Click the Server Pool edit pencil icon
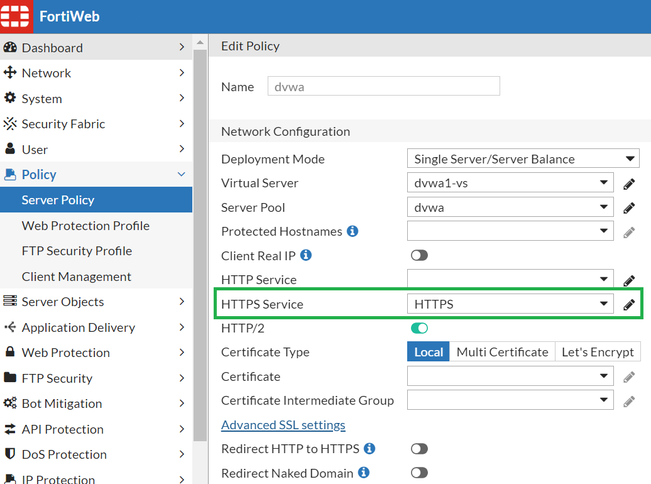The width and height of the screenshot is (651, 484). point(629,208)
